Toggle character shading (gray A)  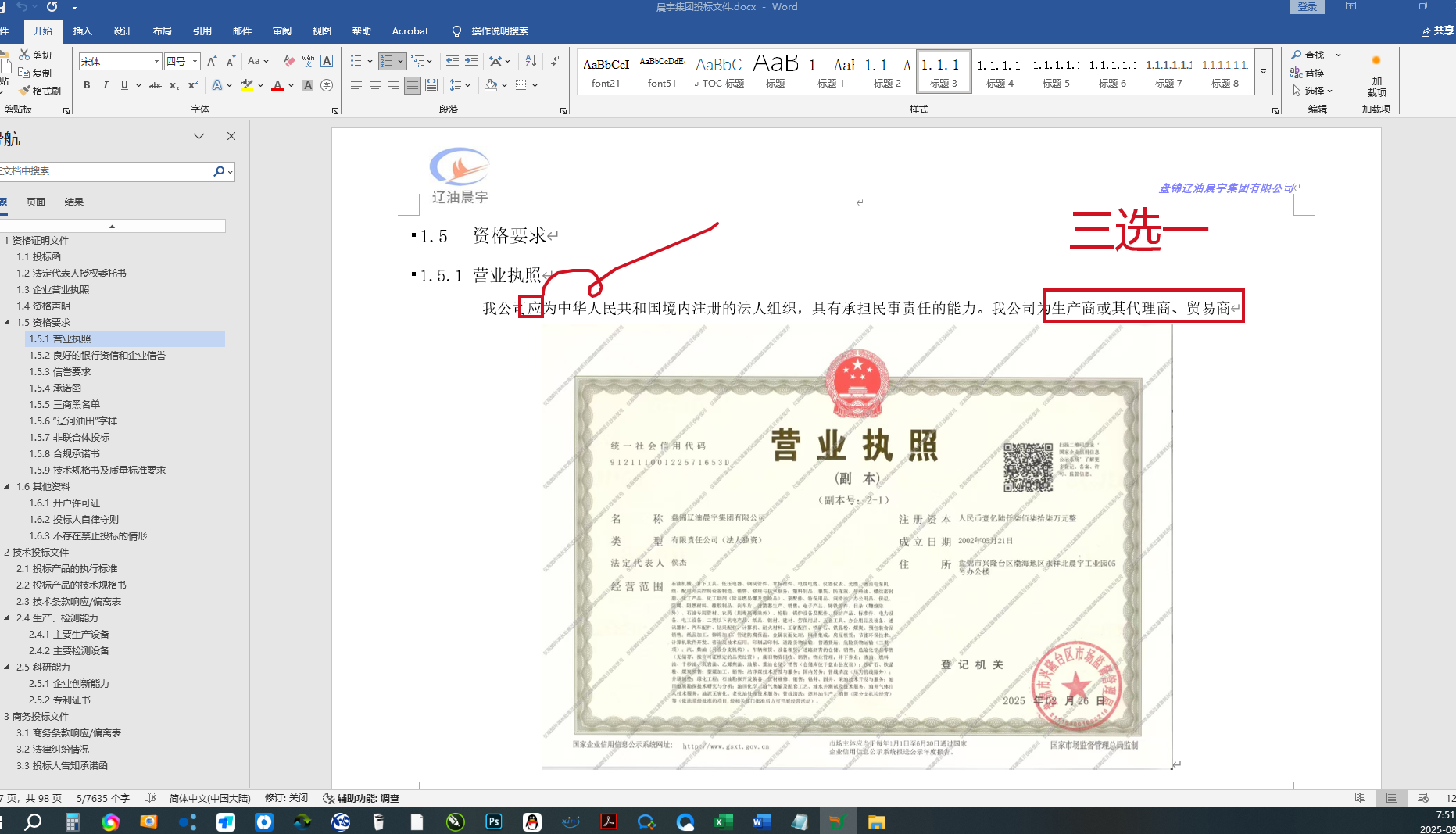tap(308, 85)
